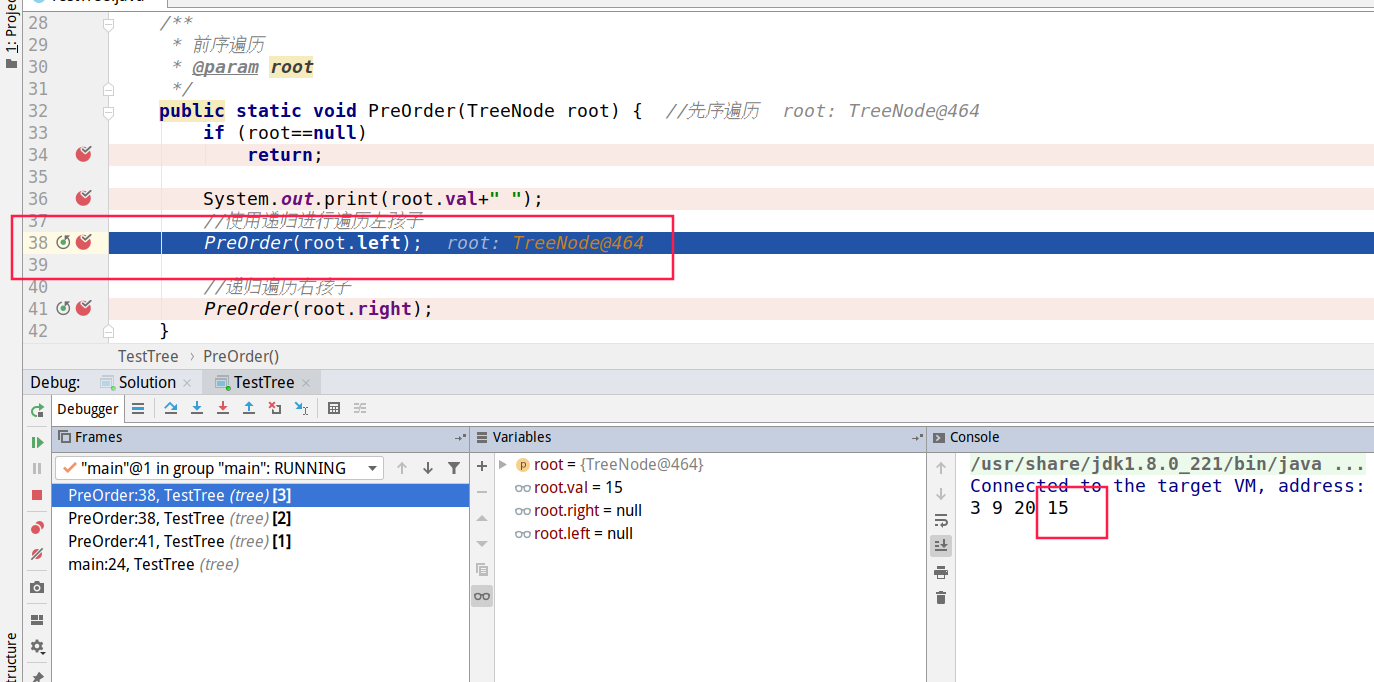
Task: Open View Breakpoints dialog
Action: pyautogui.click(x=37, y=527)
